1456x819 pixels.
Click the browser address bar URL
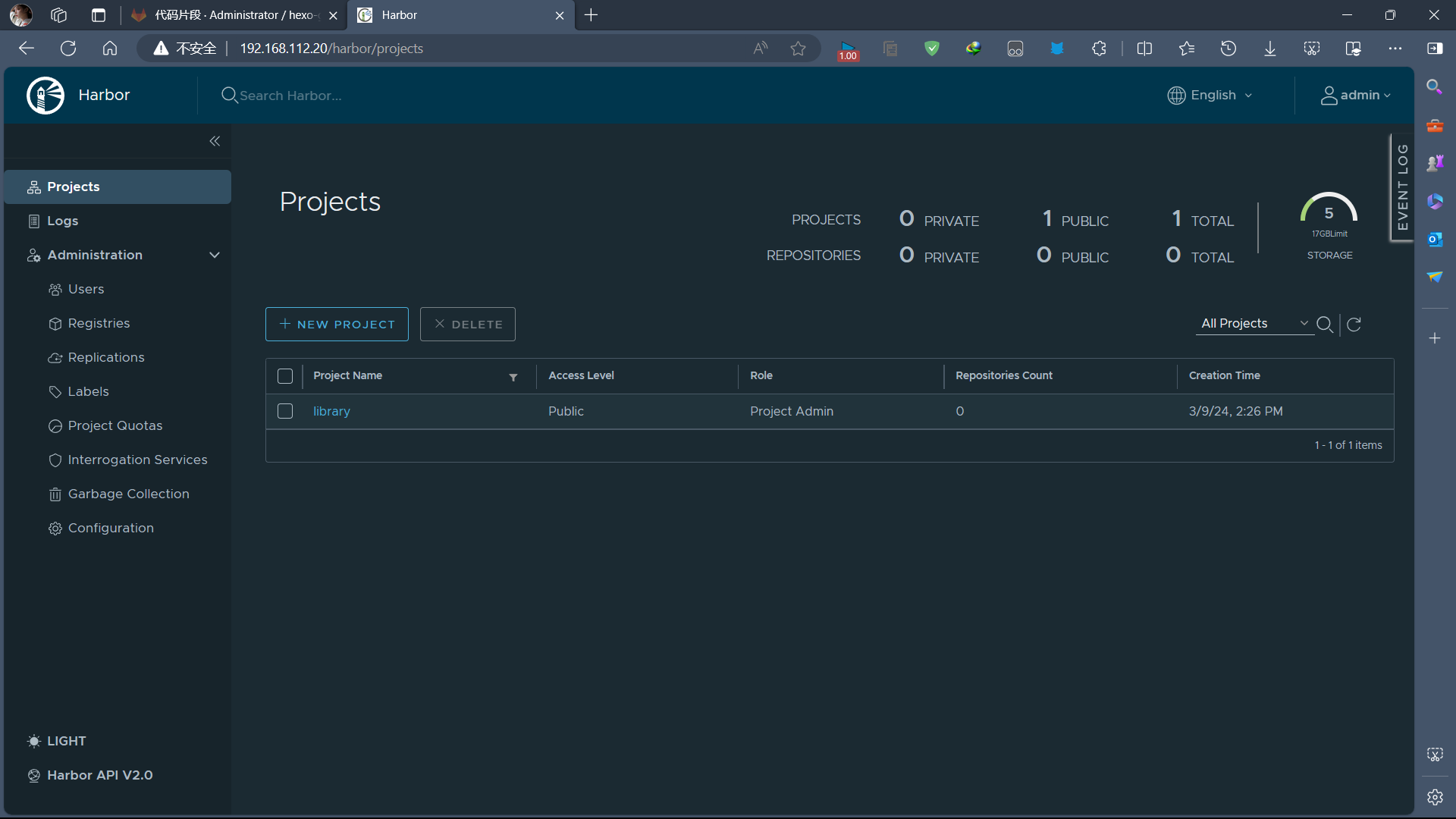(x=331, y=49)
